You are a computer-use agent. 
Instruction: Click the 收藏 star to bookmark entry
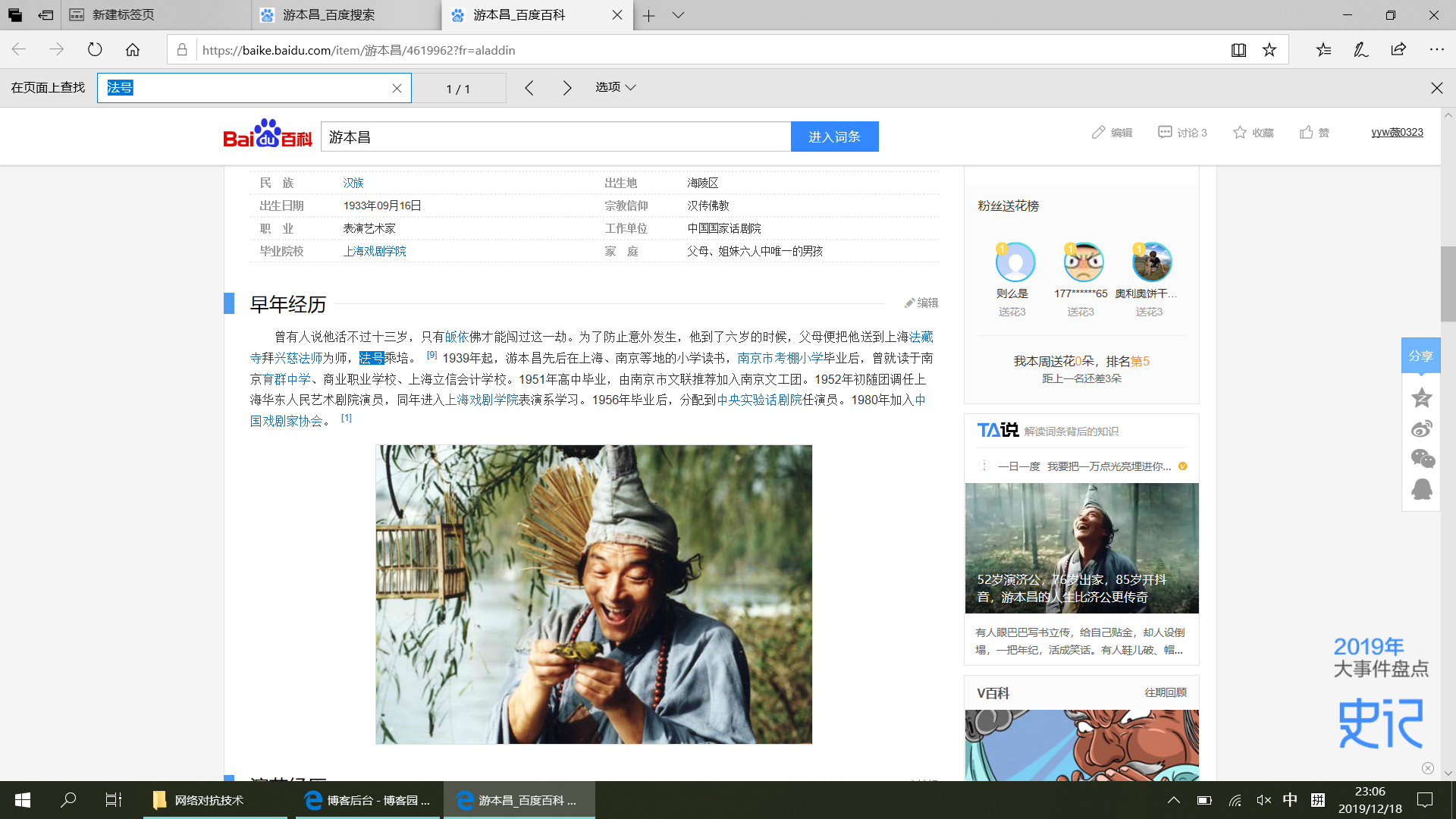pos(1253,133)
